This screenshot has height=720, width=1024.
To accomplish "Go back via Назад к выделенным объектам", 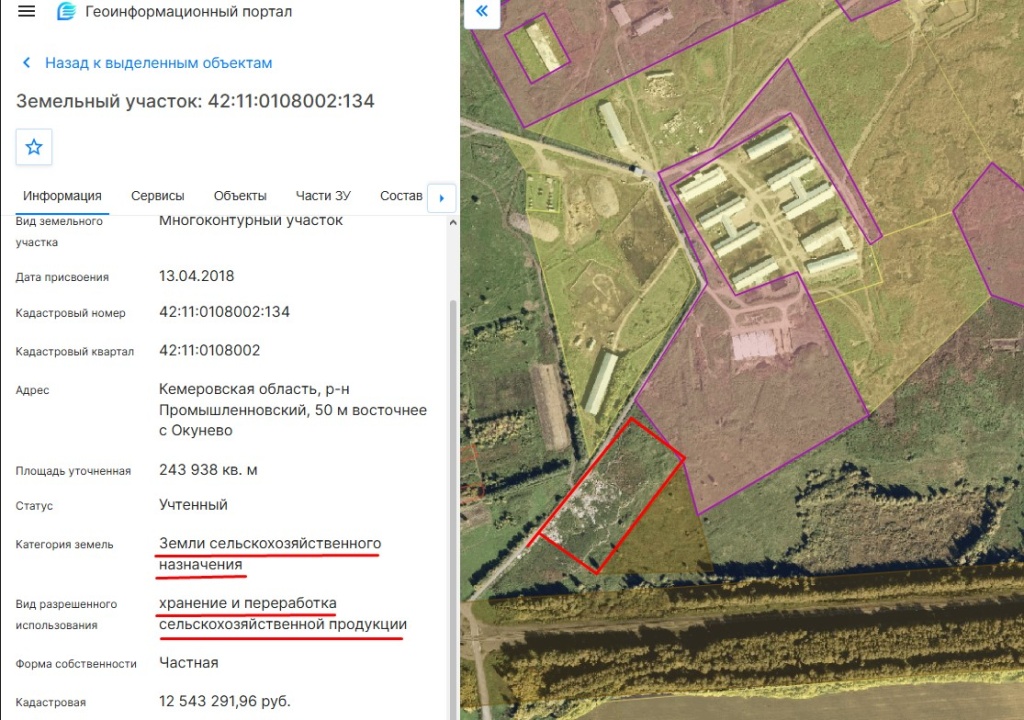I will coord(159,63).
